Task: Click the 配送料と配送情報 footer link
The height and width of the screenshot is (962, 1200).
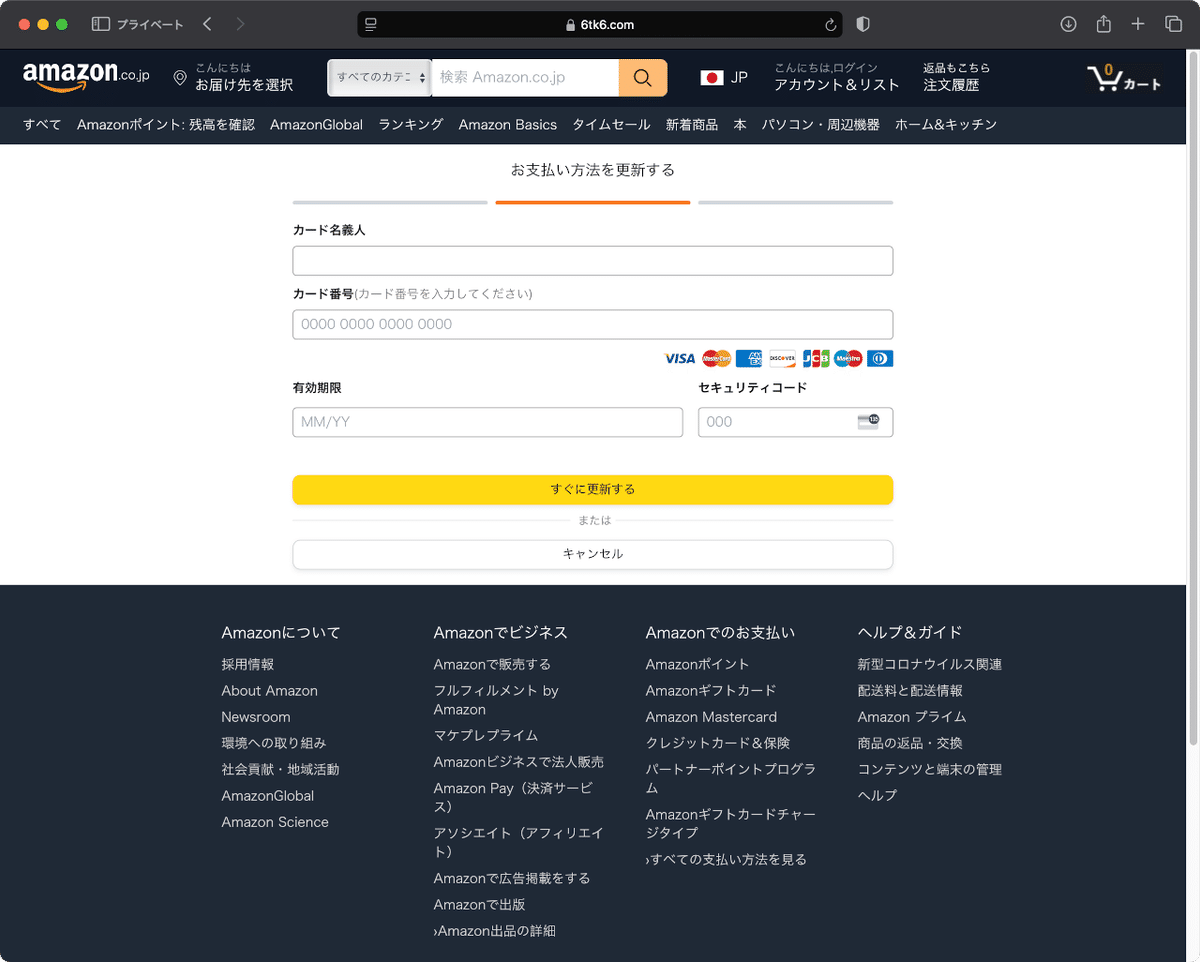Action: [910, 691]
